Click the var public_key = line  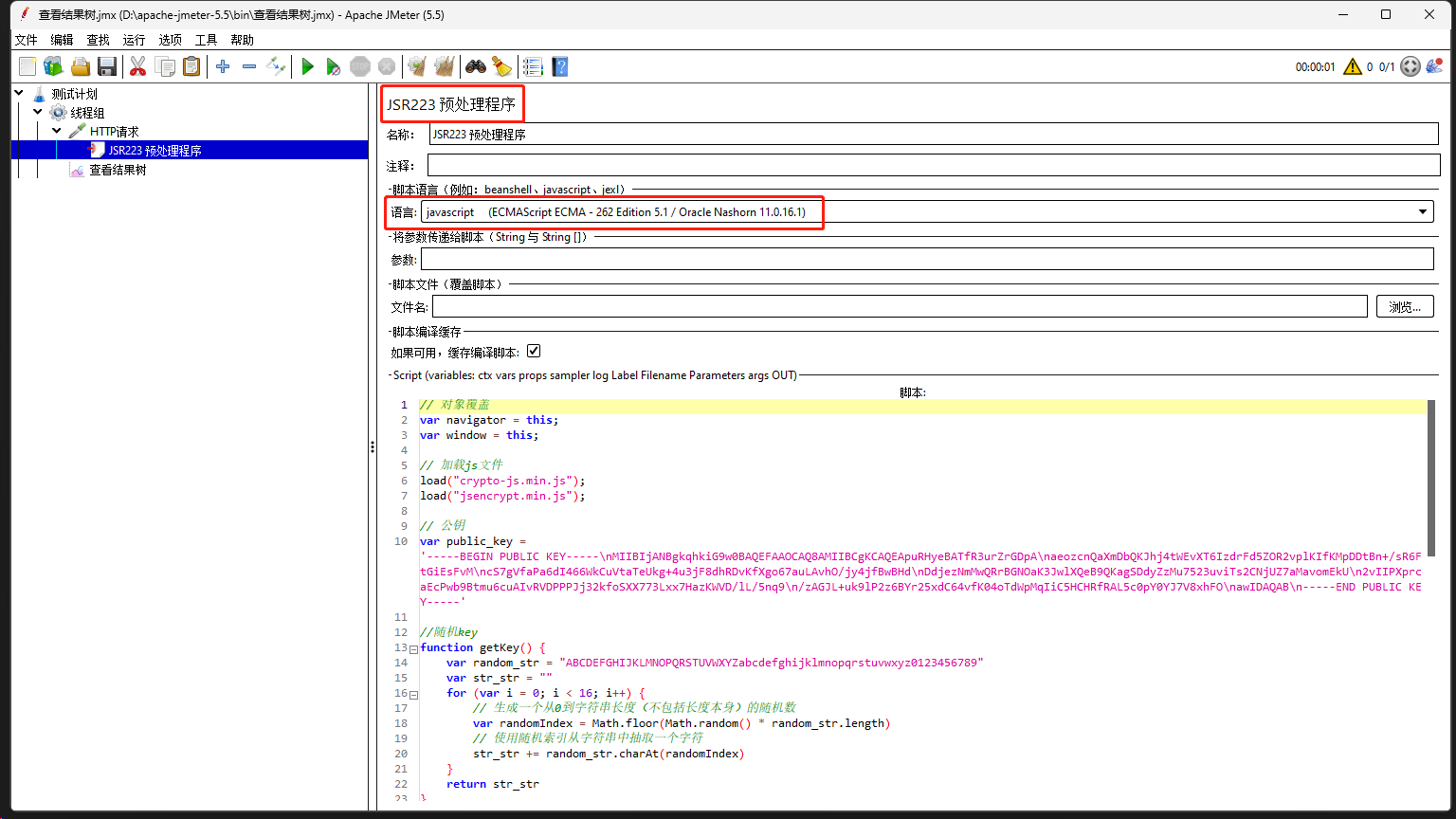[x=472, y=541]
